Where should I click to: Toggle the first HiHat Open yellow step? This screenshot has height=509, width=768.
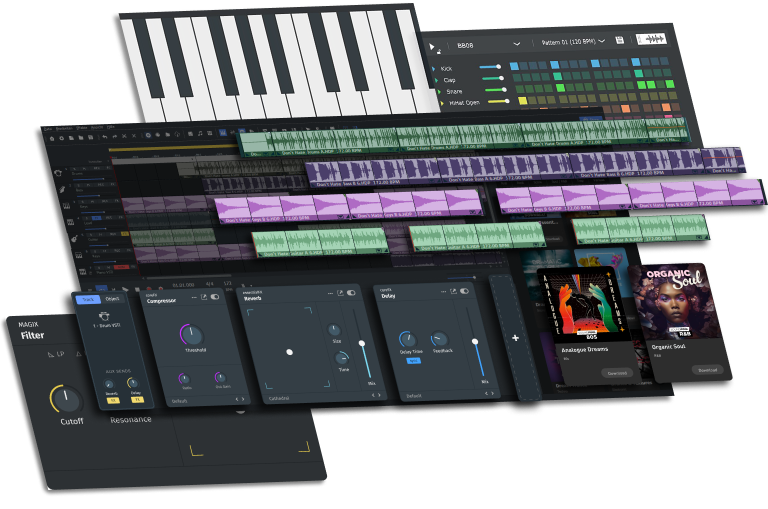pos(523,101)
